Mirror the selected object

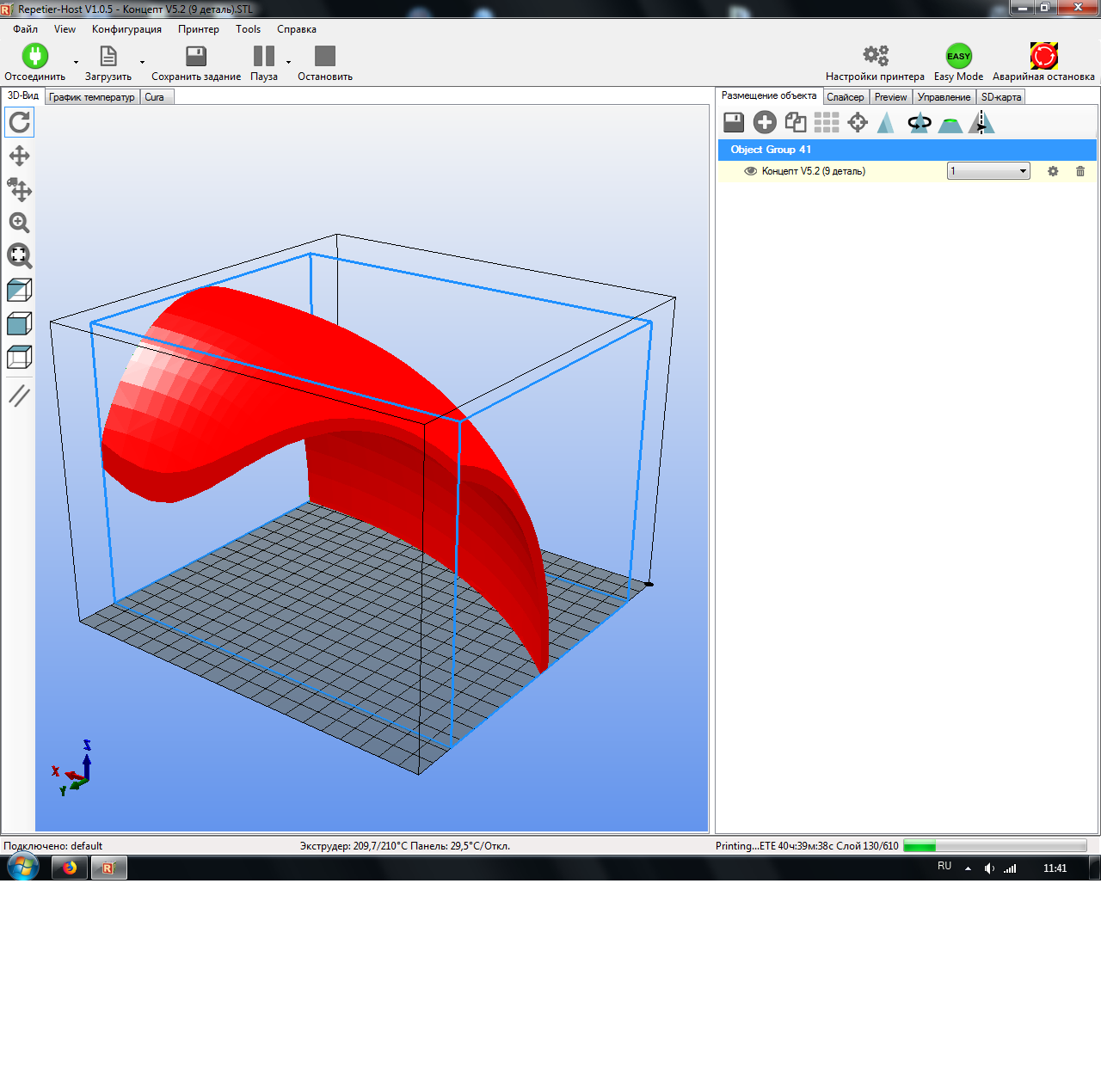tap(981, 122)
